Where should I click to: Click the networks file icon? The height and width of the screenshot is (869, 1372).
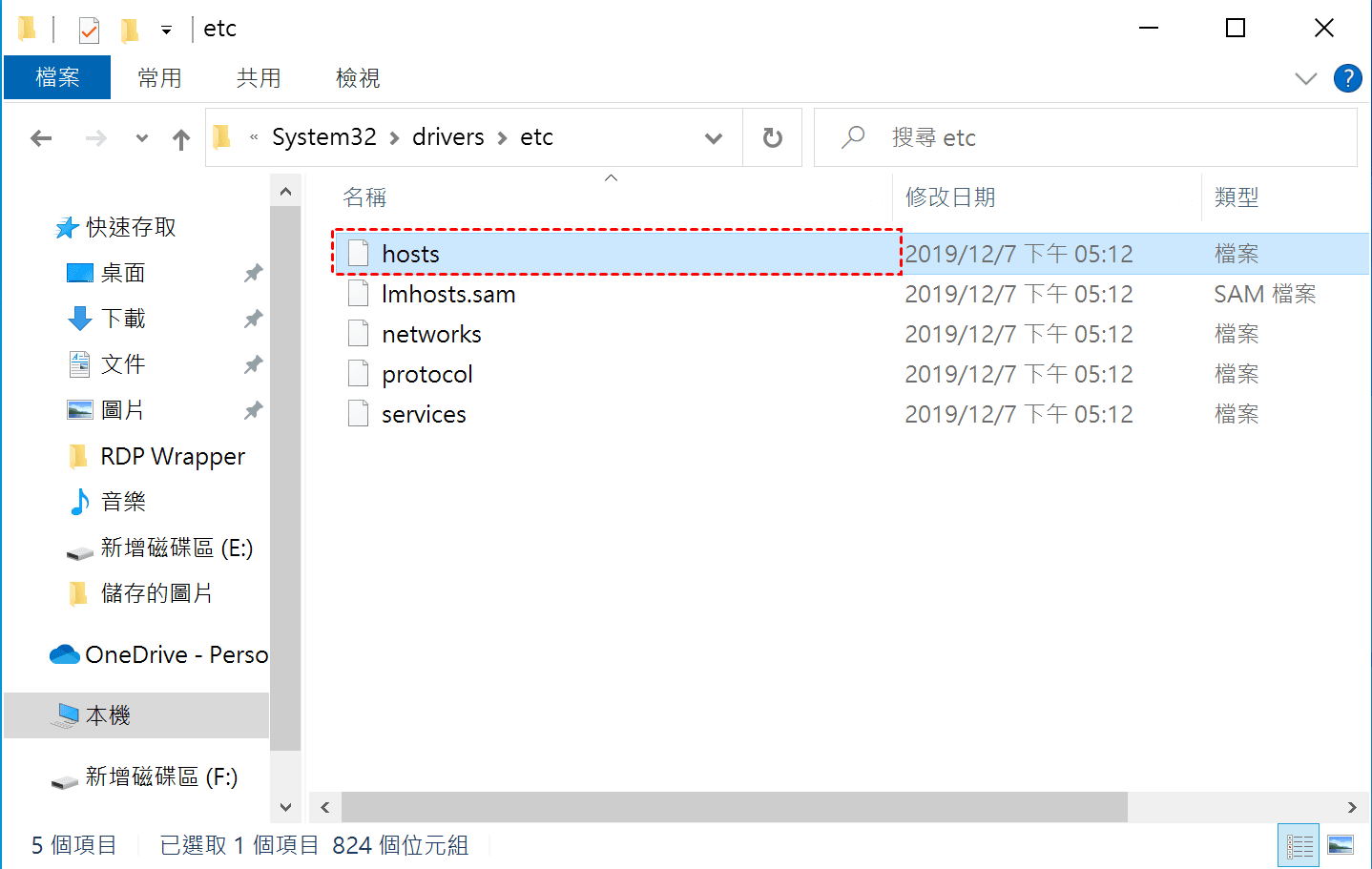[358, 333]
